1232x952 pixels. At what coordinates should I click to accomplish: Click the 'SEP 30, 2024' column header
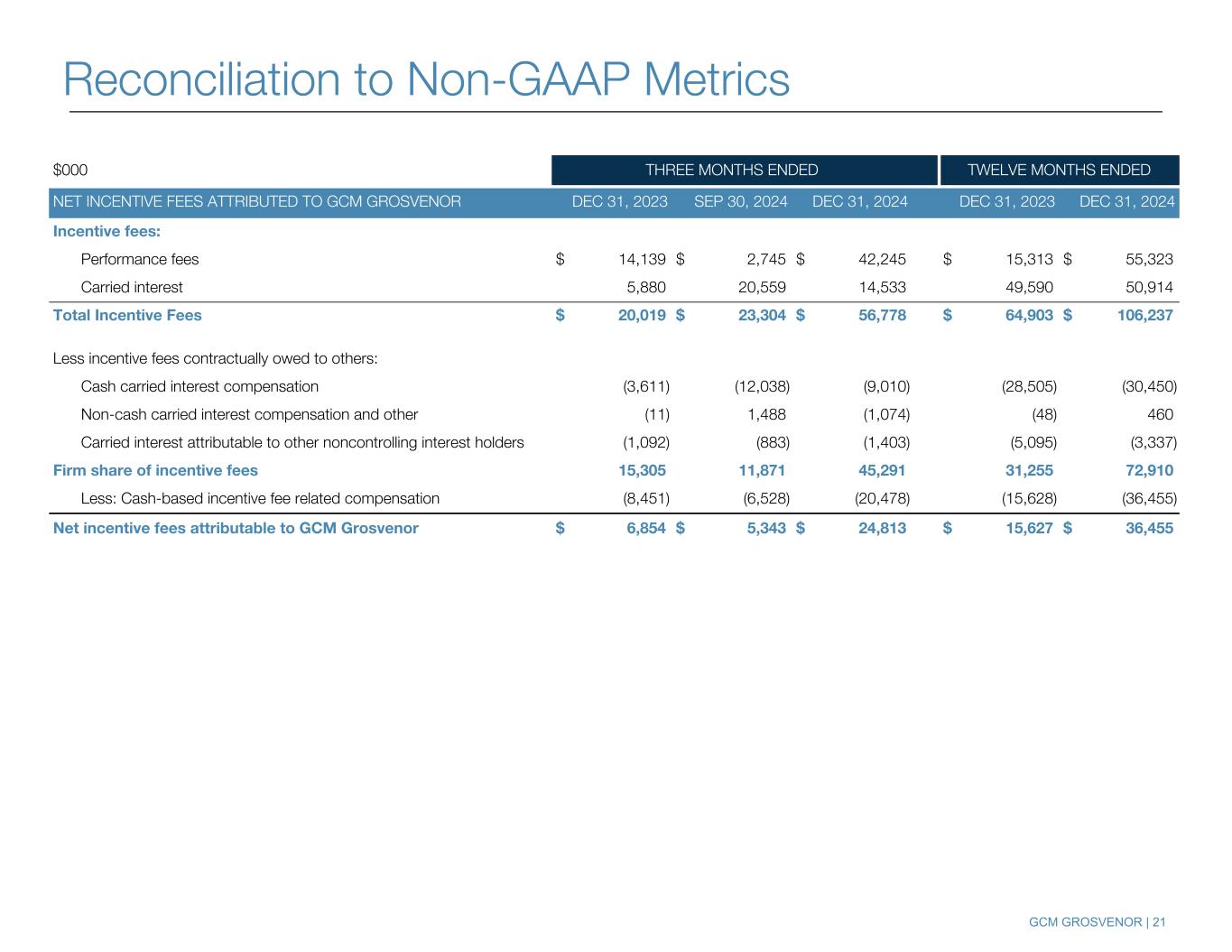click(740, 201)
